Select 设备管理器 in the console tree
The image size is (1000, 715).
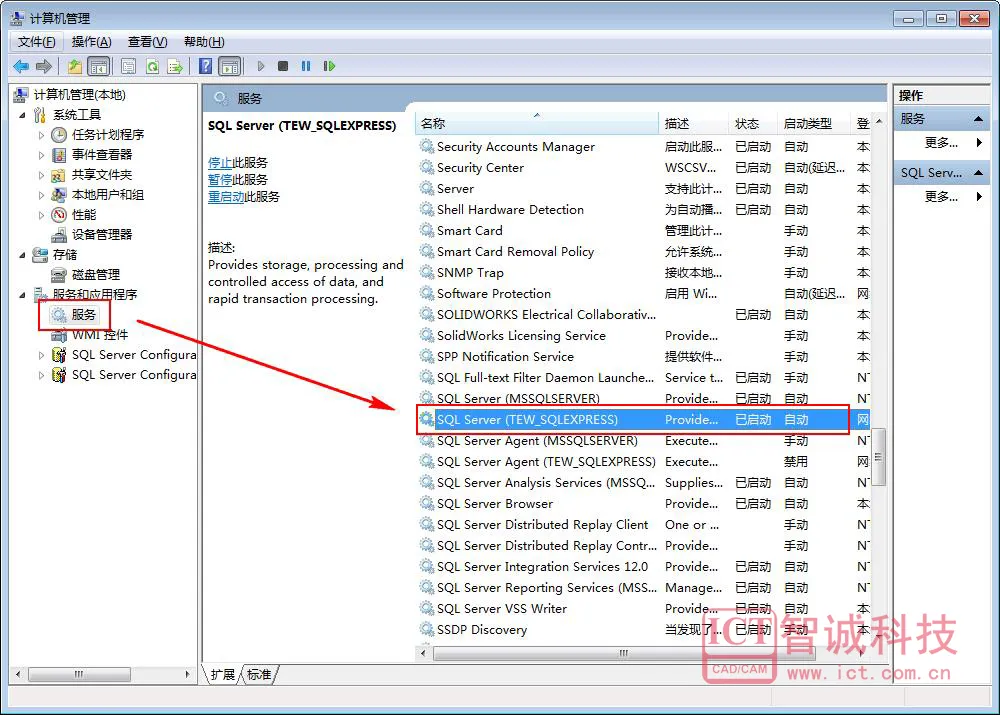tap(101, 235)
